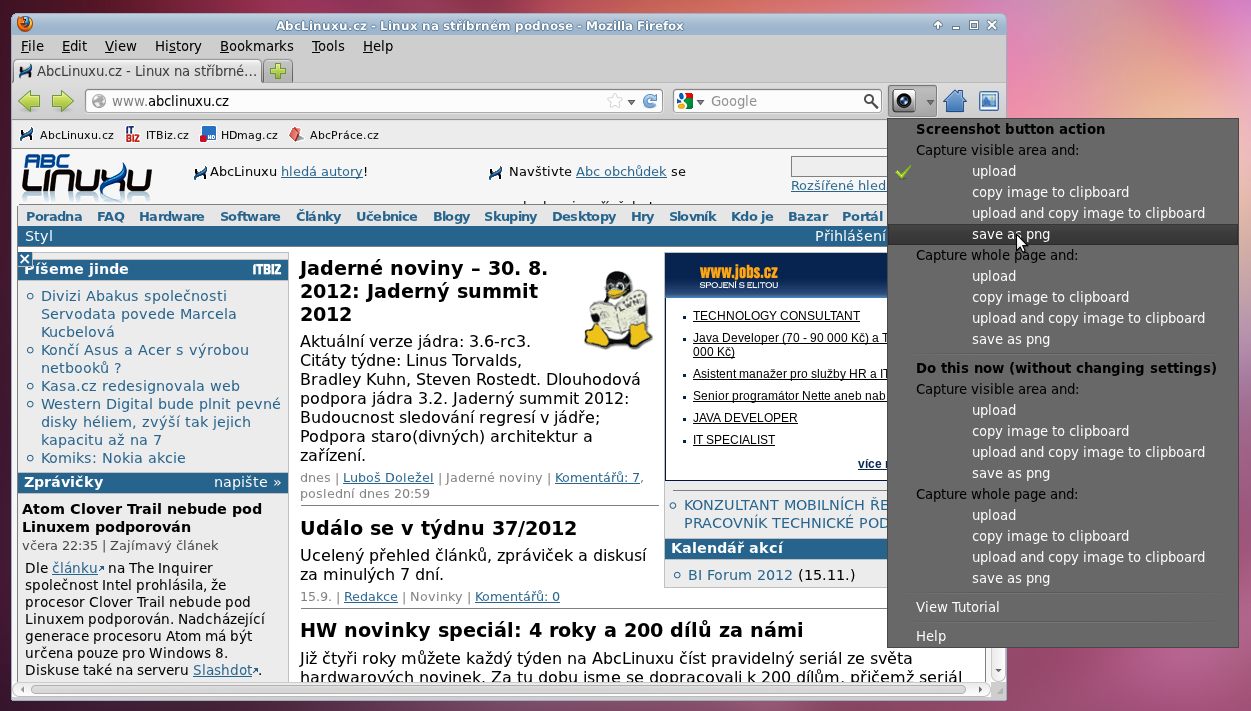The width and height of the screenshot is (1251, 711).
Task: Open Software in site navigation
Action: [250, 217]
